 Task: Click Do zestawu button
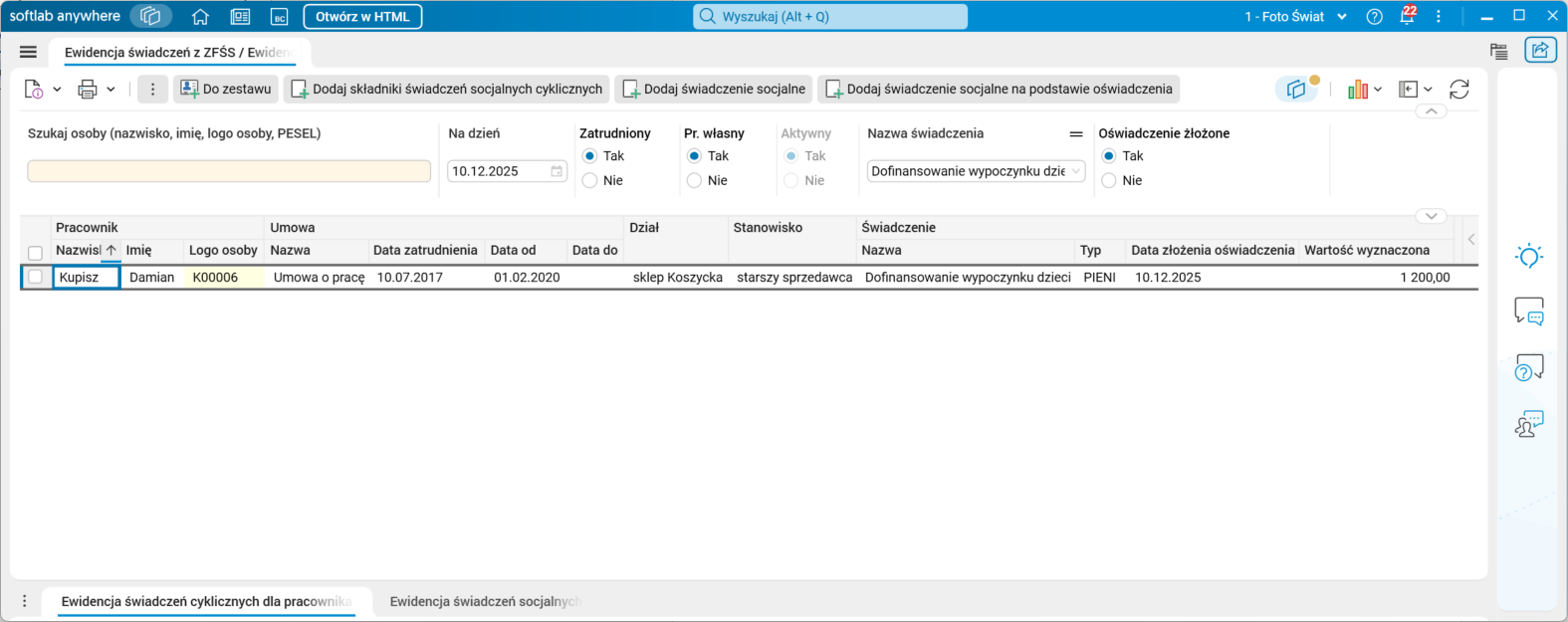click(226, 90)
